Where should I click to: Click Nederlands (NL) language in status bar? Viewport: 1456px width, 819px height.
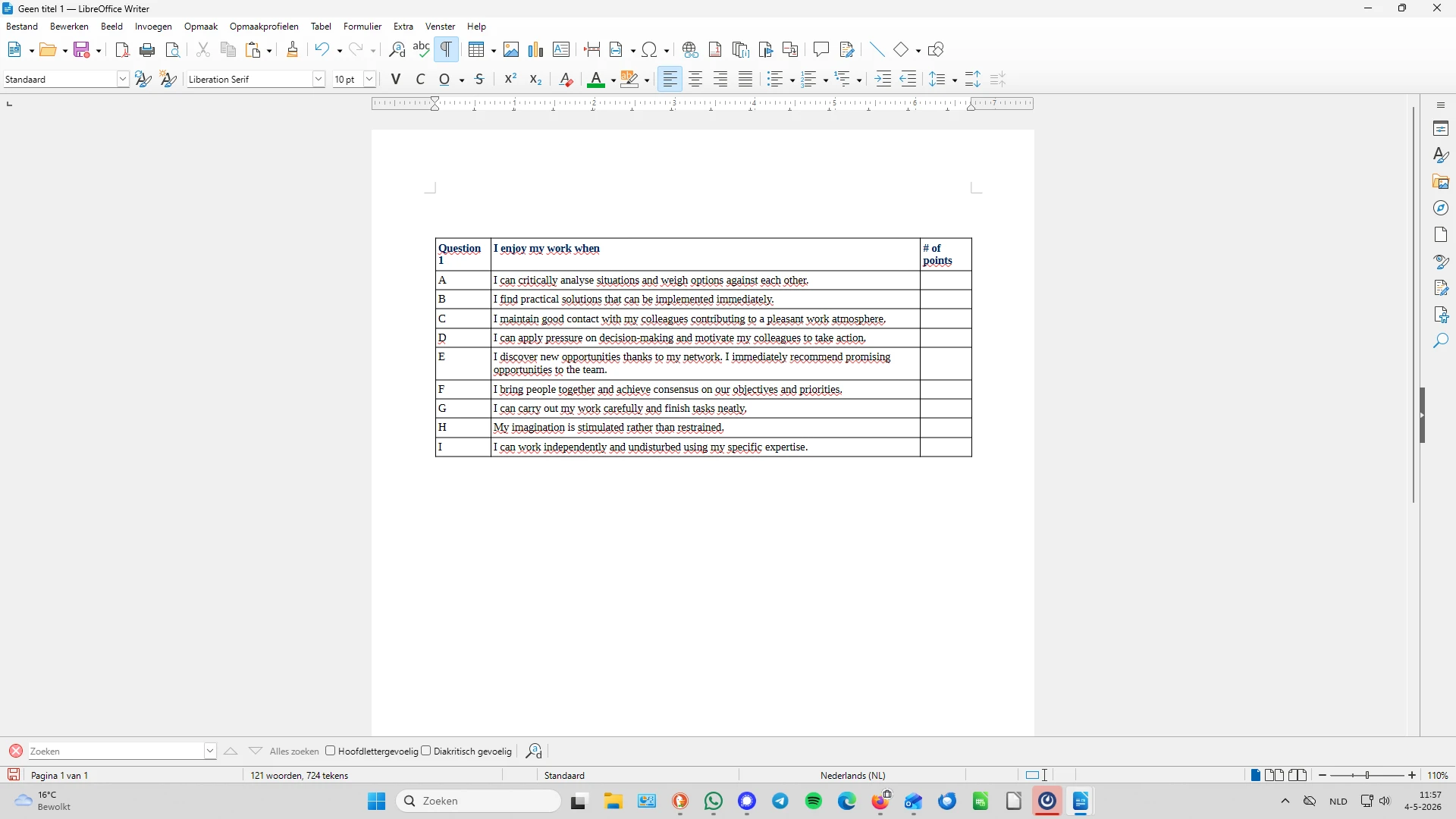point(852,775)
